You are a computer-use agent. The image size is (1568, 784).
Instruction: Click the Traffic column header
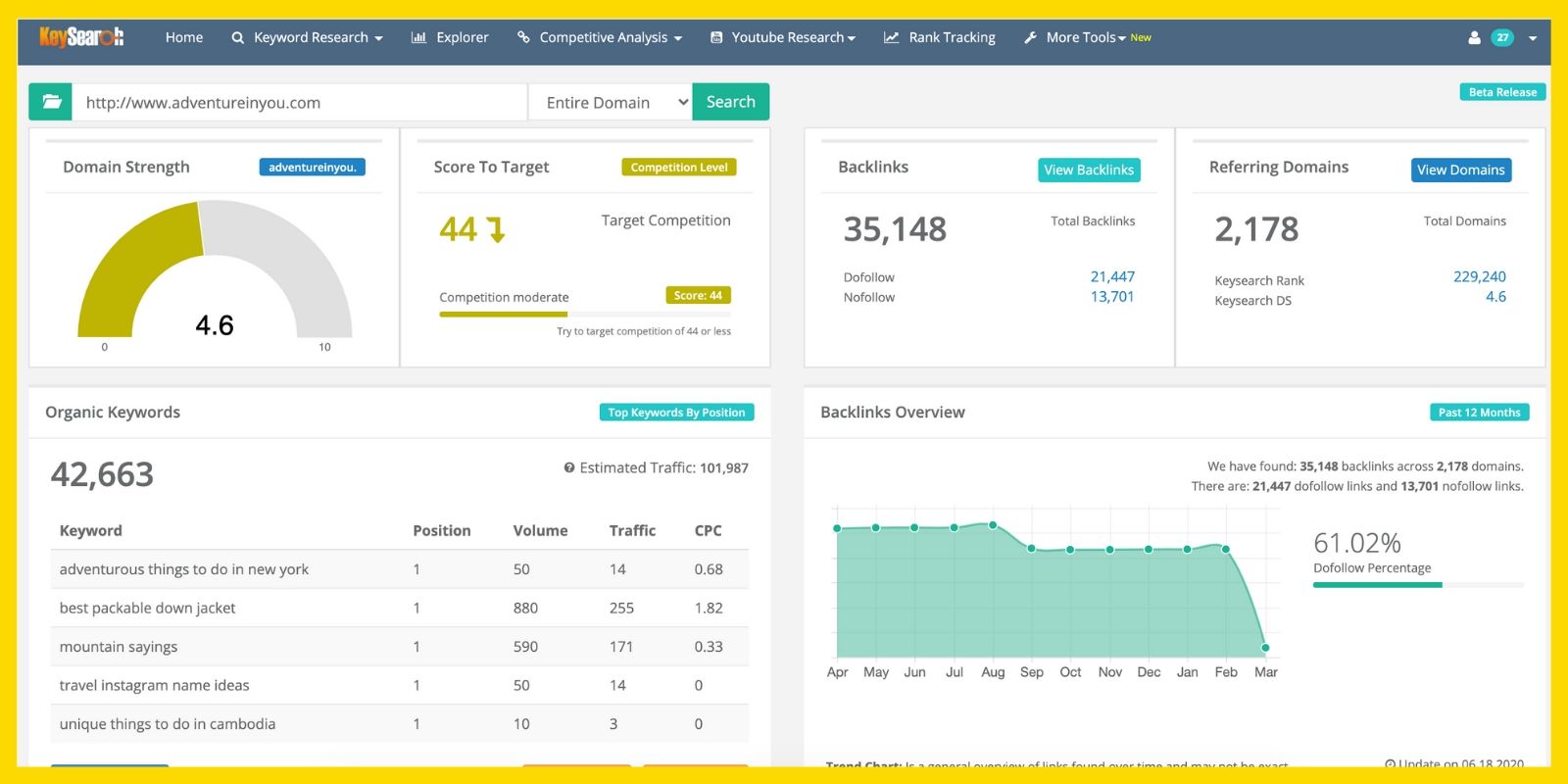tap(632, 530)
